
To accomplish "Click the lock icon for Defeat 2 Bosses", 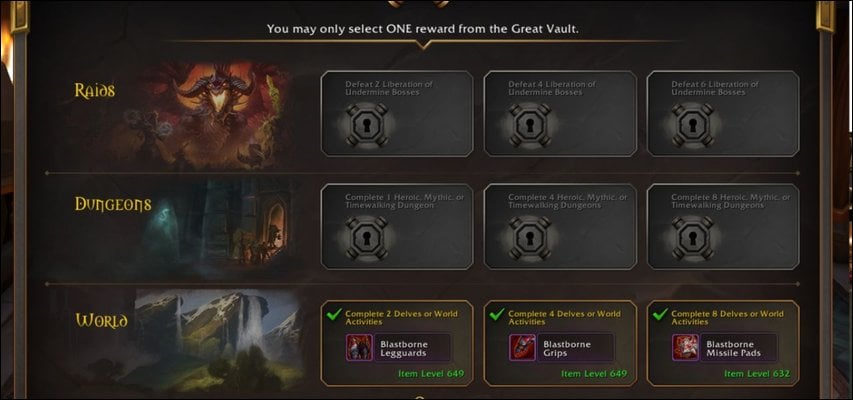I will pyautogui.click(x=367, y=125).
